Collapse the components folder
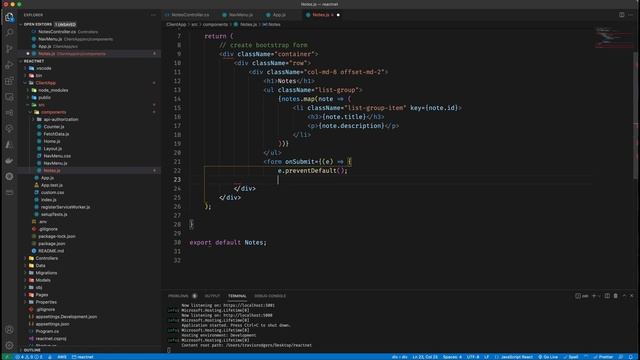The height and width of the screenshot is (360, 640). pyautogui.click(x=53, y=112)
